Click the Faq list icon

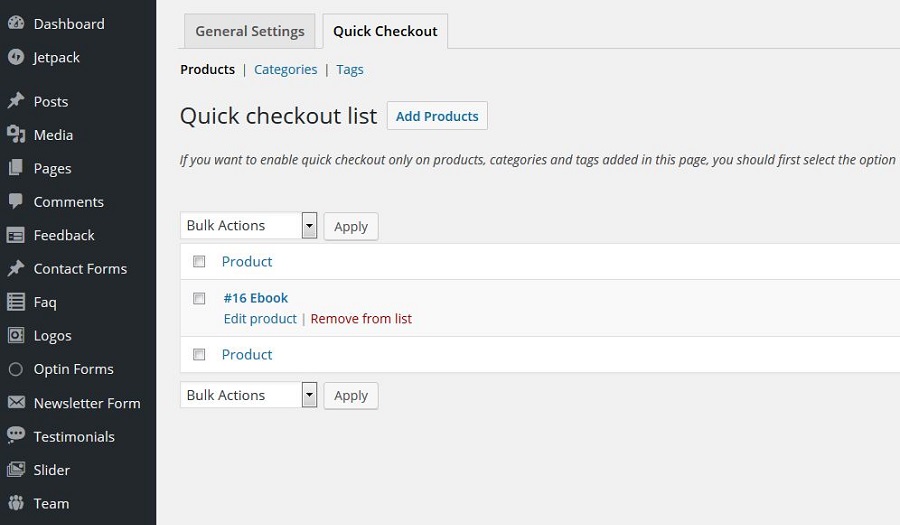pyautogui.click(x=16, y=302)
